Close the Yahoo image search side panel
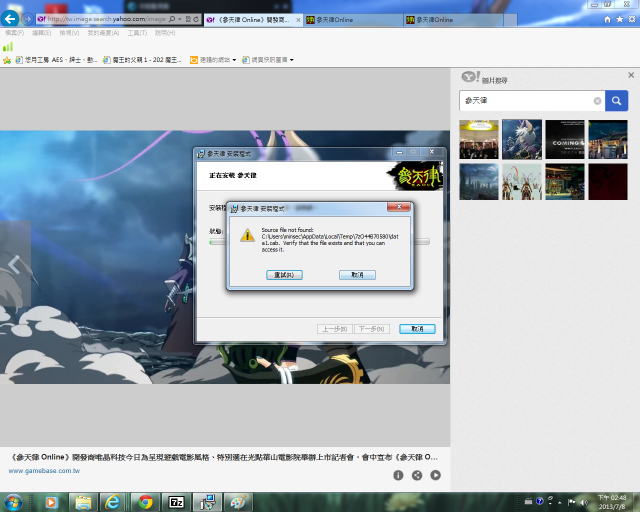 [x=631, y=75]
